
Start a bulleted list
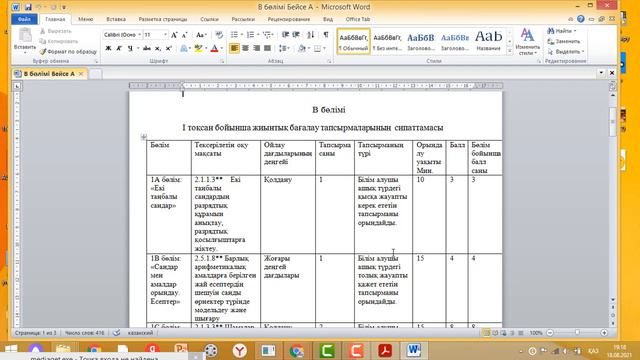235,35
